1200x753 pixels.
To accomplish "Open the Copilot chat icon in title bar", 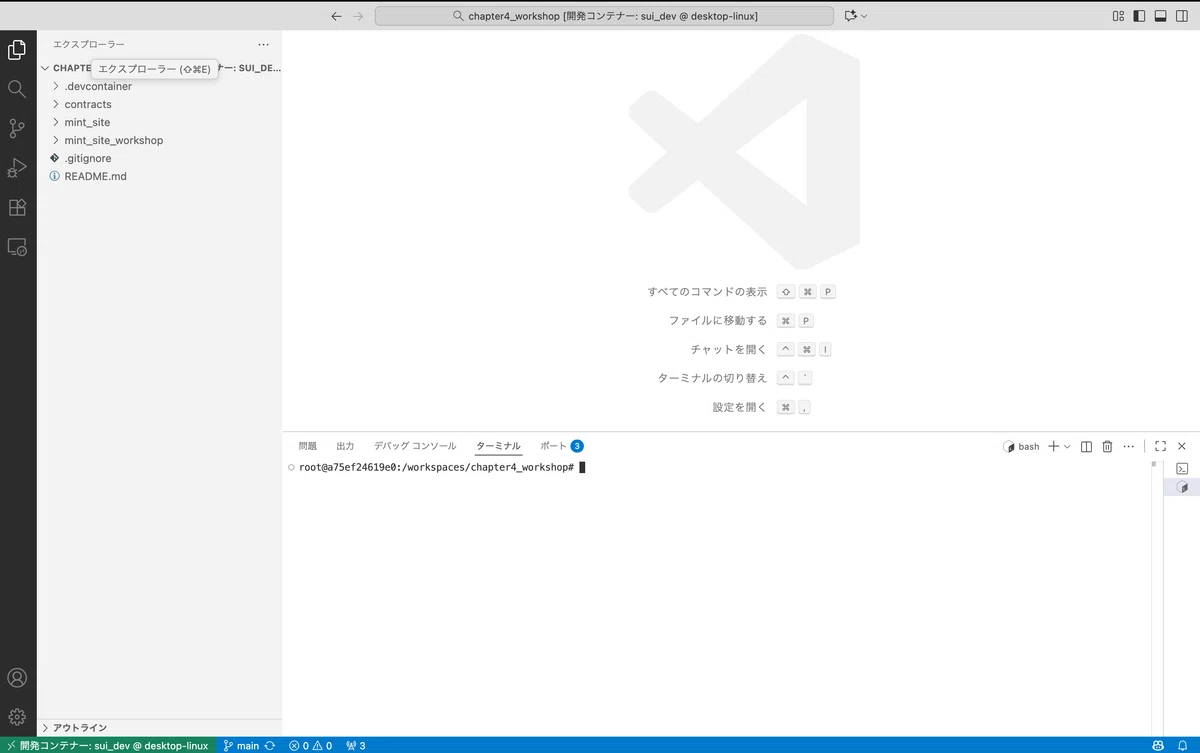I will [x=851, y=16].
